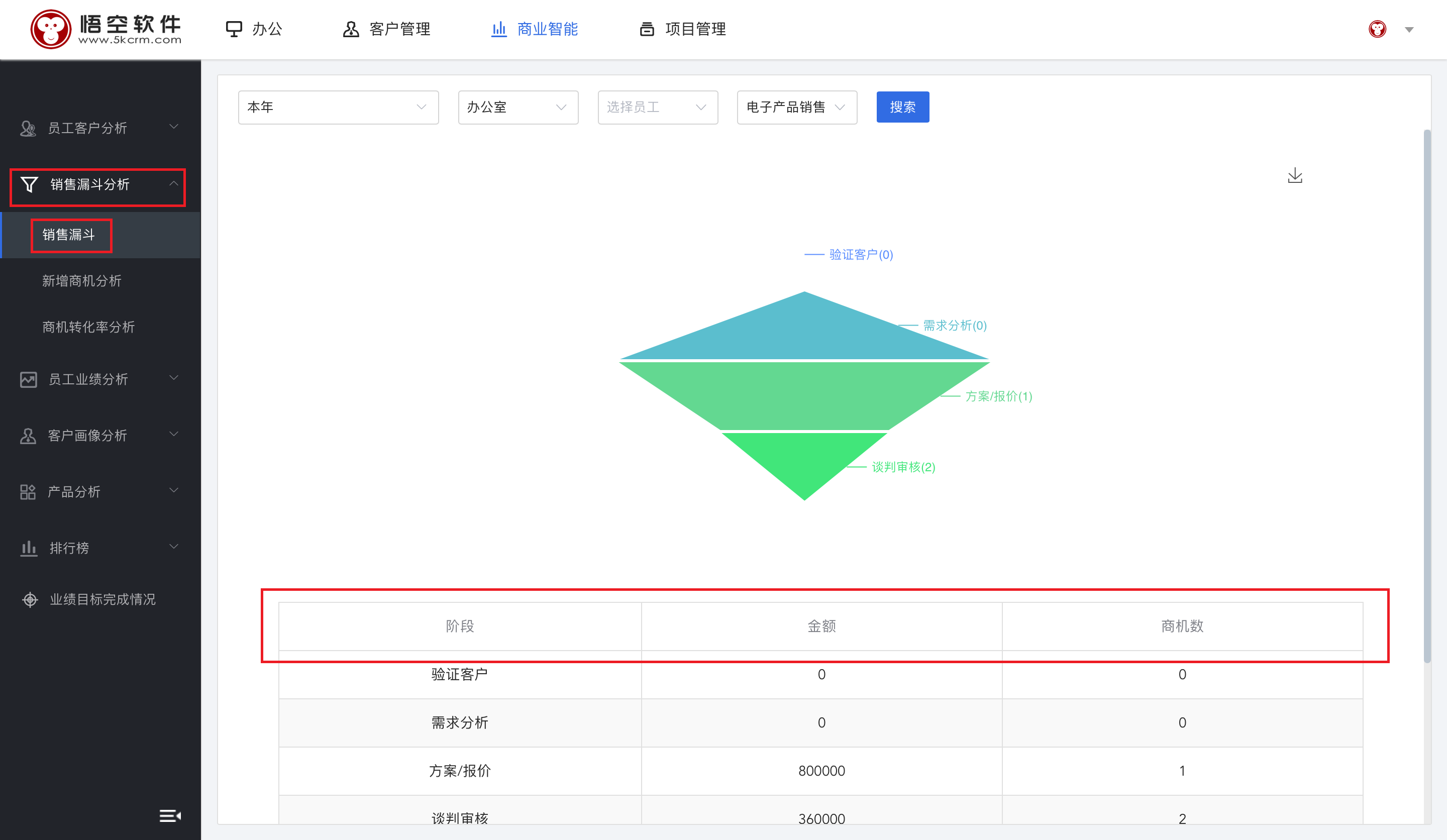Screen dimensions: 1447x840
Task: Open the 办公 top menu
Action: 253,29
